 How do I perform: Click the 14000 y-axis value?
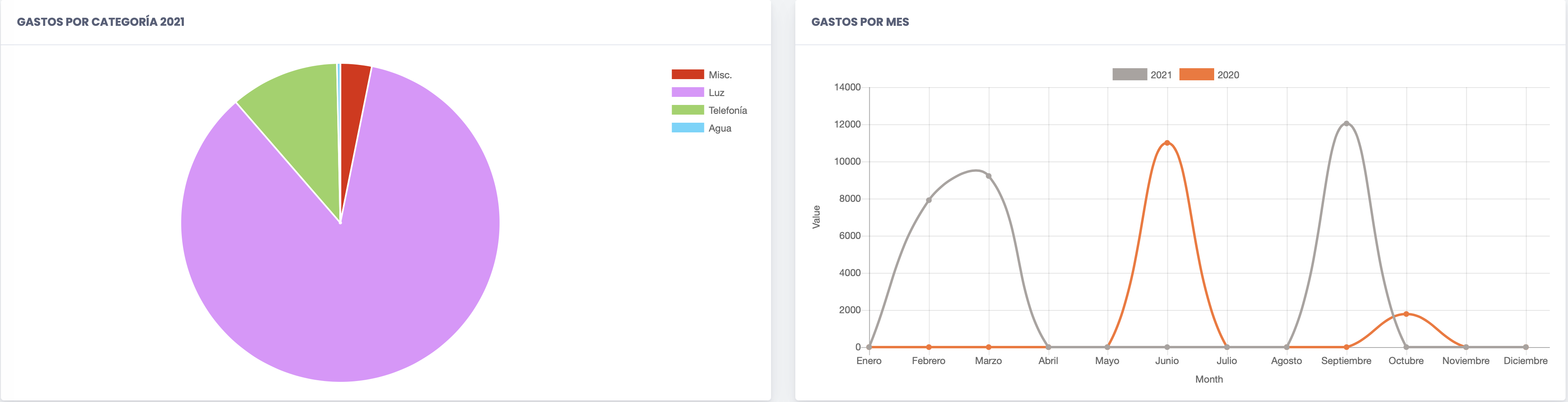pos(847,87)
